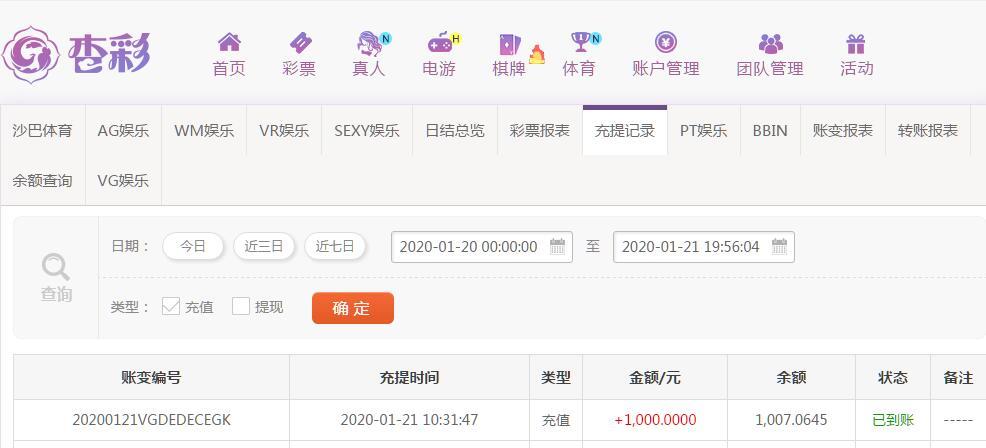Switch to VR娱乐 tab
The image size is (986, 448).
coord(284,131)
